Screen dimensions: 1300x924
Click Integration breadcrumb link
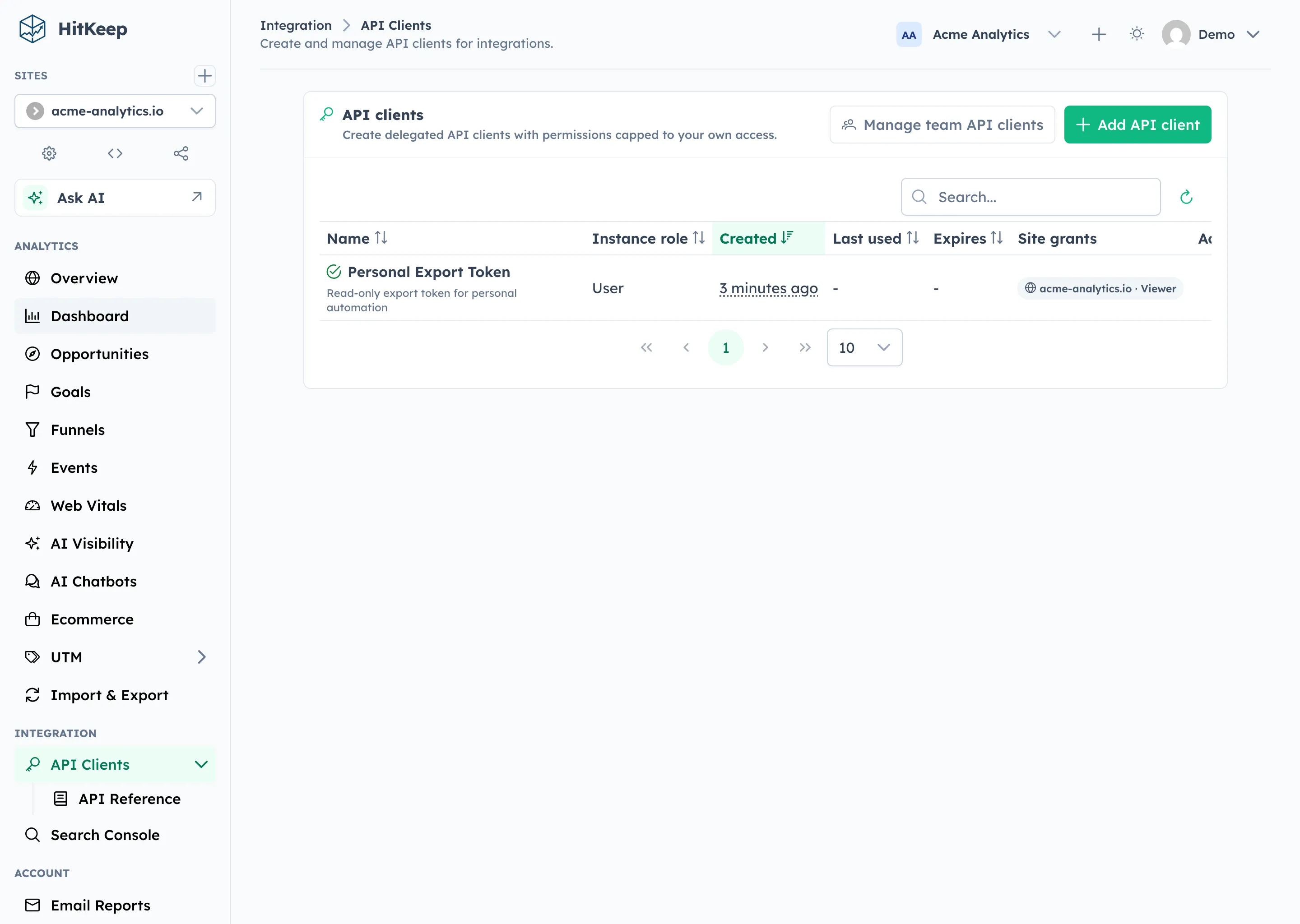[295, 25]
